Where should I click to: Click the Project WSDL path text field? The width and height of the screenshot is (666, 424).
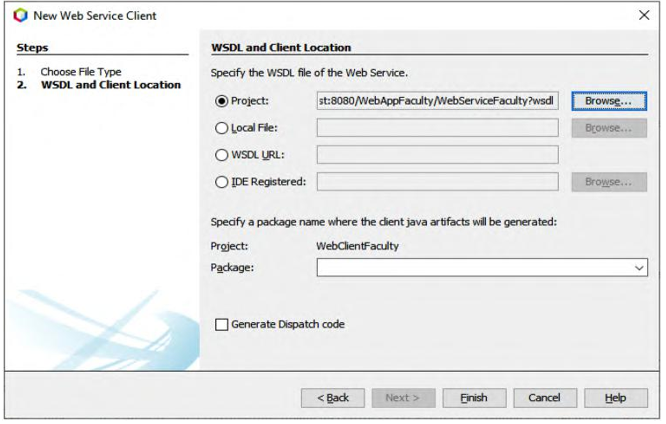coord(437,101)
